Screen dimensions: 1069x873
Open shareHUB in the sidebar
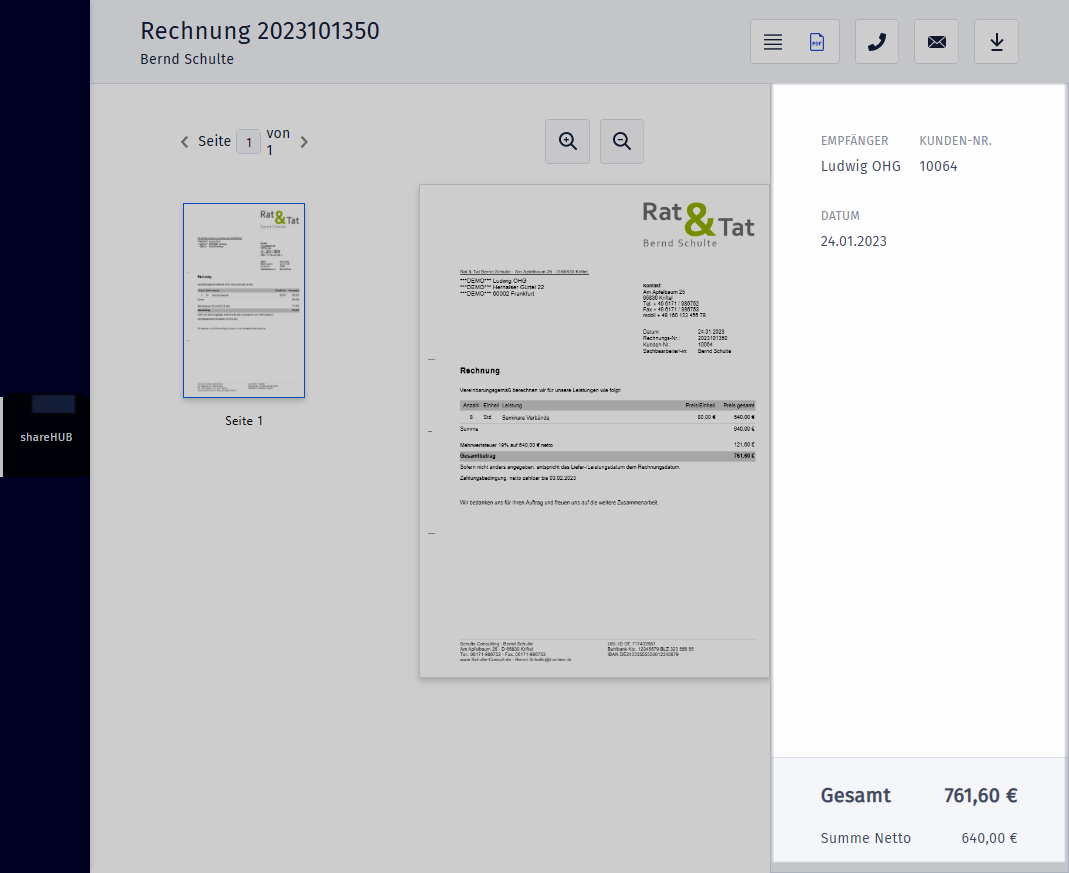pos(45,436)
